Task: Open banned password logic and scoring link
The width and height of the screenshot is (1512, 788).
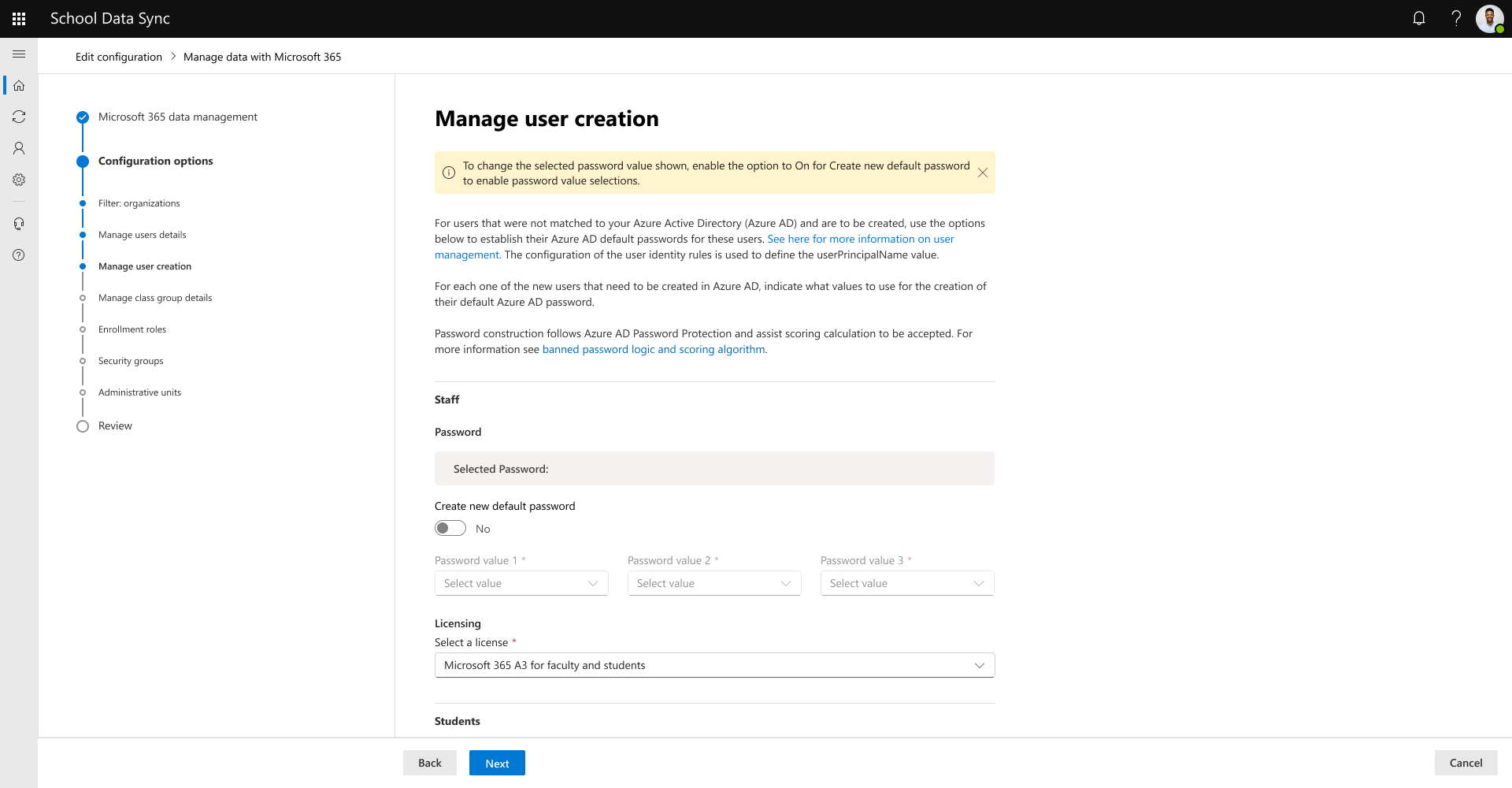Action: point(654,349)
